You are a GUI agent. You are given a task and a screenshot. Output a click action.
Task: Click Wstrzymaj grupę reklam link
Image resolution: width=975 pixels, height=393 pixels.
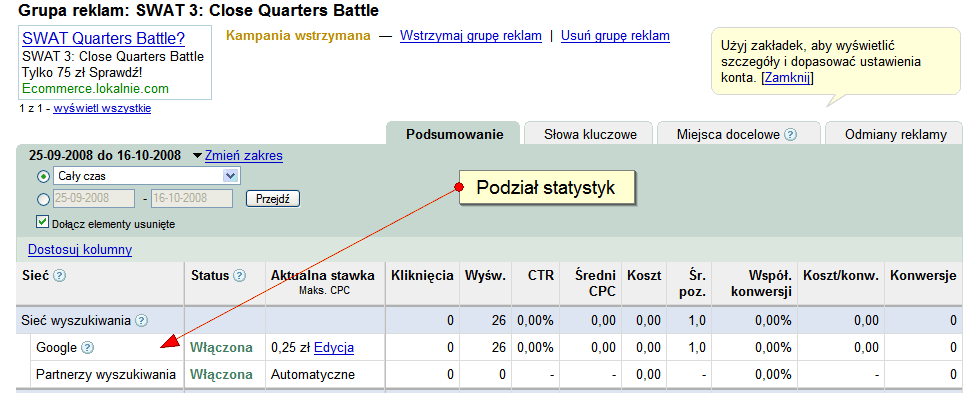click(x=471, y=35)
